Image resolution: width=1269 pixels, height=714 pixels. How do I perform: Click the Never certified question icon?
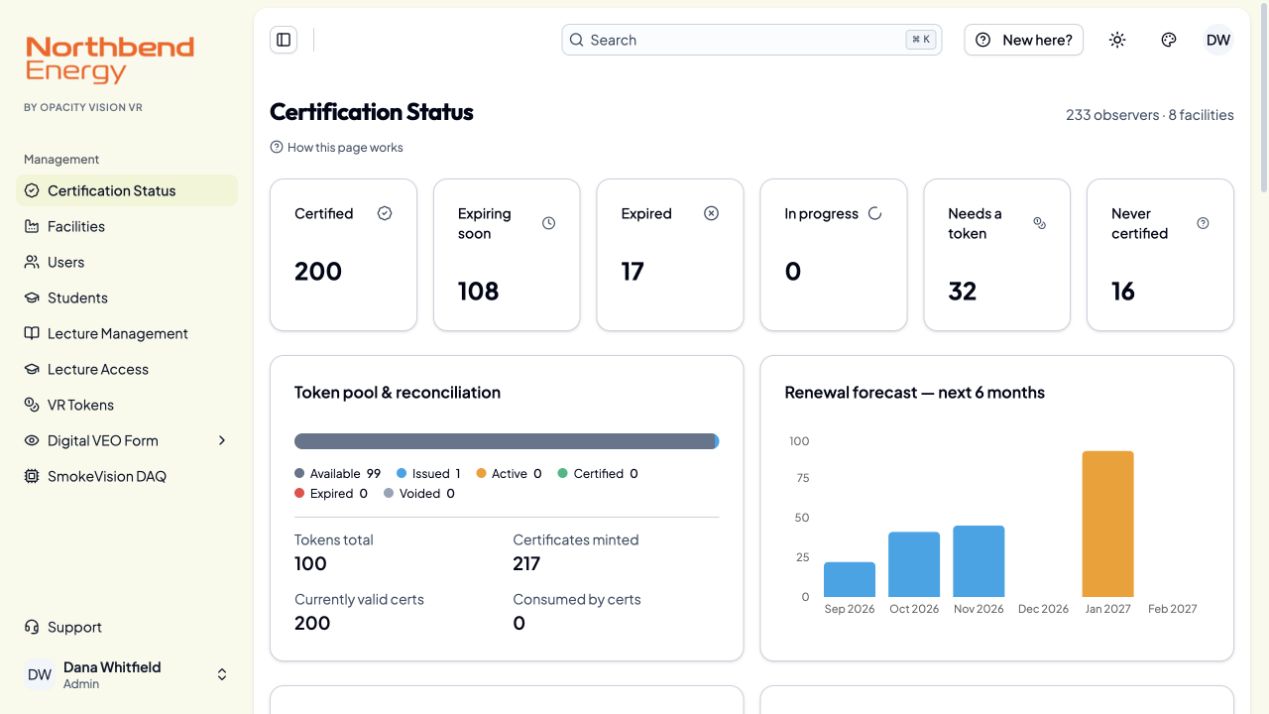[1203, 223]
